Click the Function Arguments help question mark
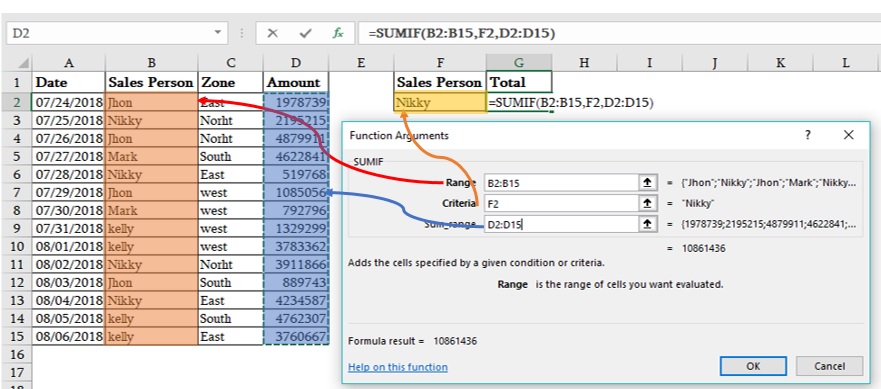The image size is (881, 389). 807,135
